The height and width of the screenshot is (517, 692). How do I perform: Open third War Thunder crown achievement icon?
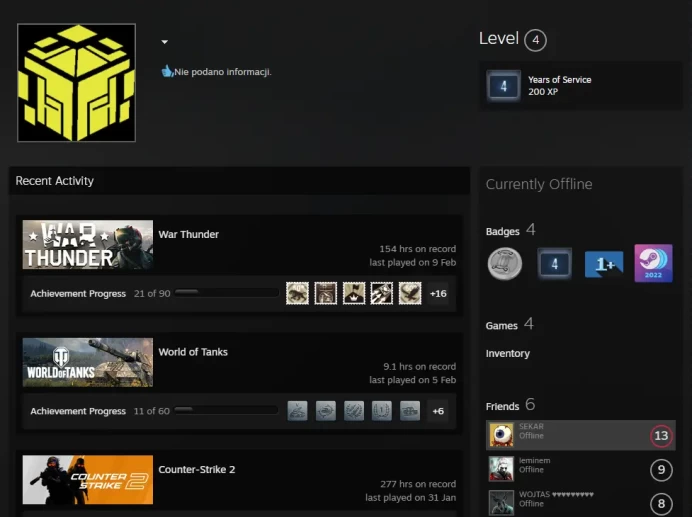tap(354, 294)
